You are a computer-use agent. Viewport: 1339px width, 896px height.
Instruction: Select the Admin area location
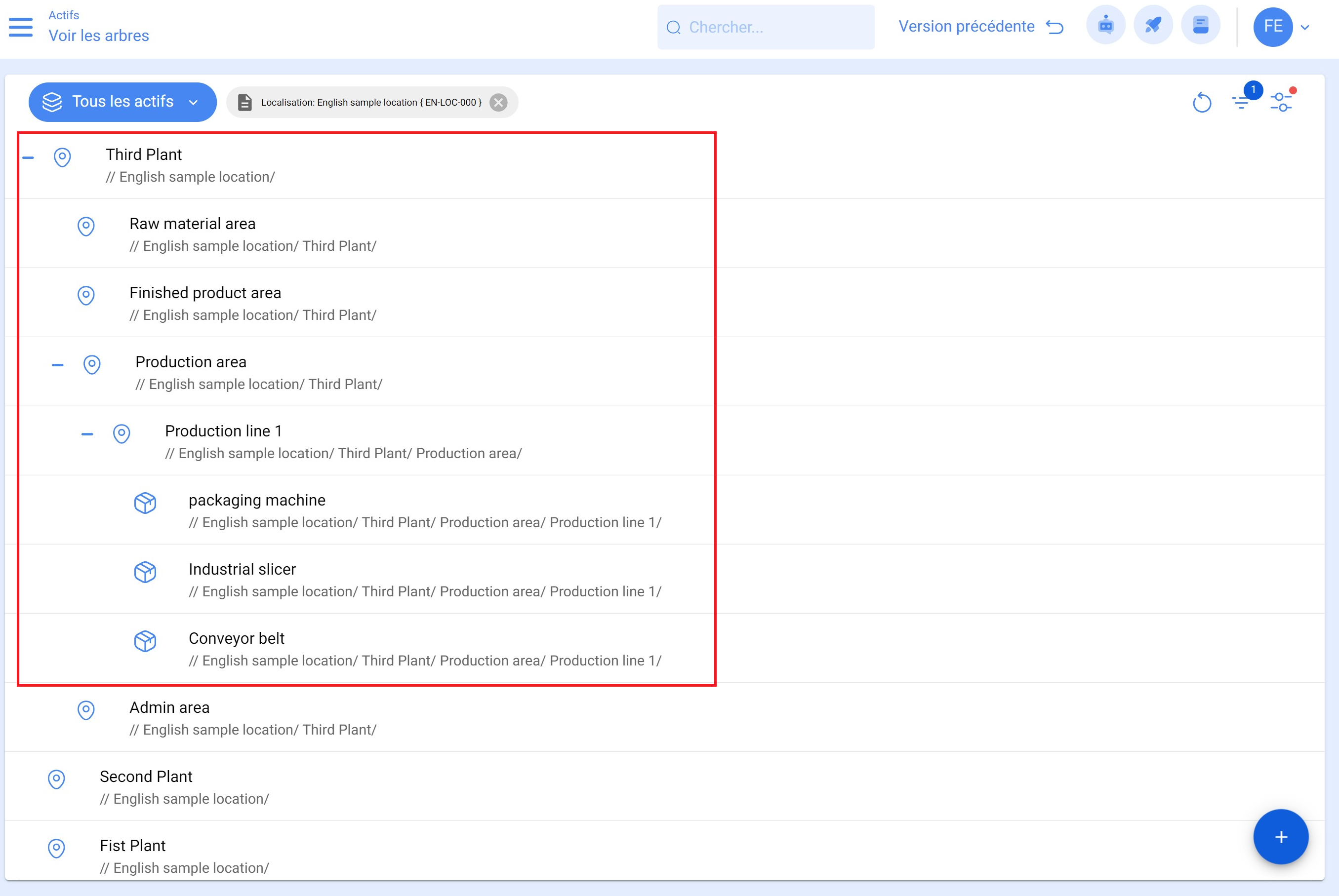tap(169, 707)
